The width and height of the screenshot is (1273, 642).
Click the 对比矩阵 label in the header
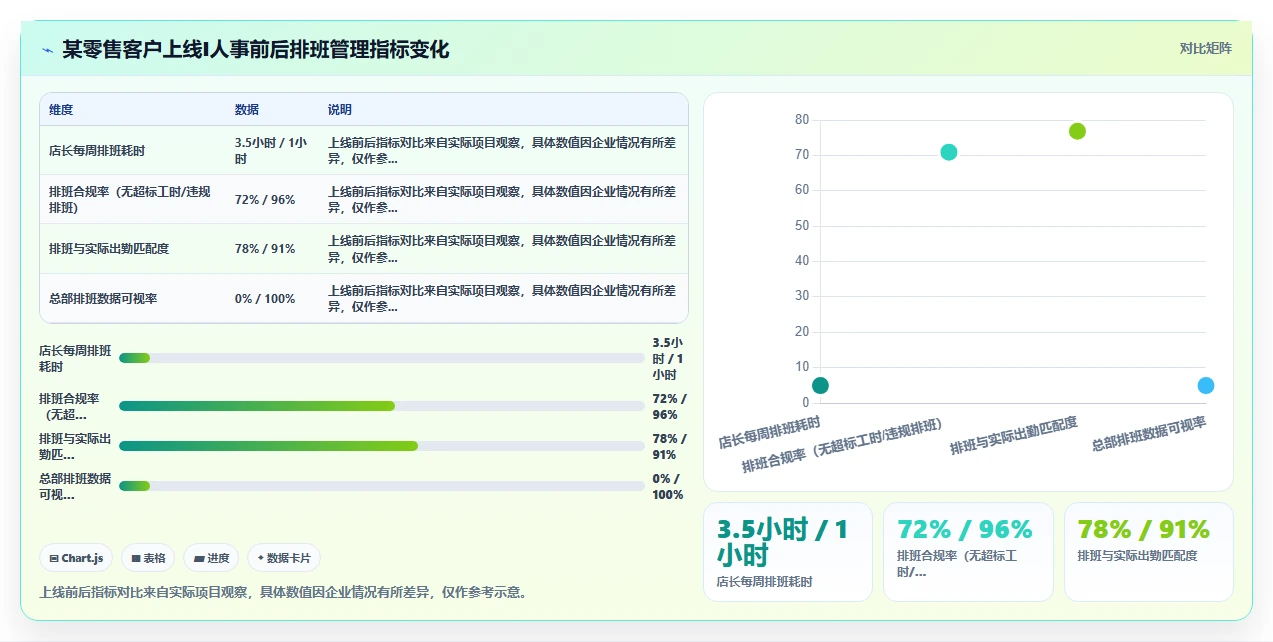pos(1206,48)
